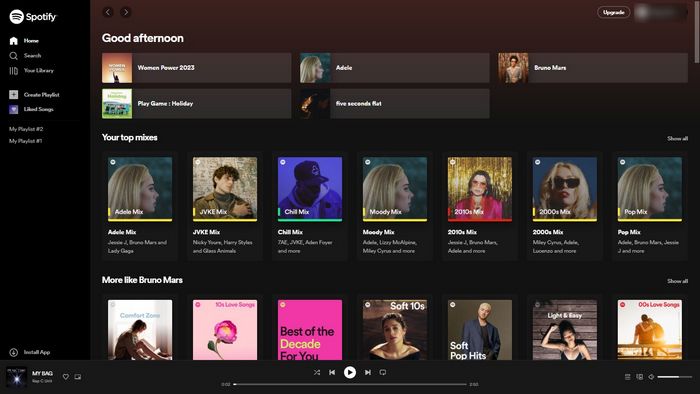This screenshot has height=394, width=700.
Task: Click MY BAG song title
Action: (42, 373)
